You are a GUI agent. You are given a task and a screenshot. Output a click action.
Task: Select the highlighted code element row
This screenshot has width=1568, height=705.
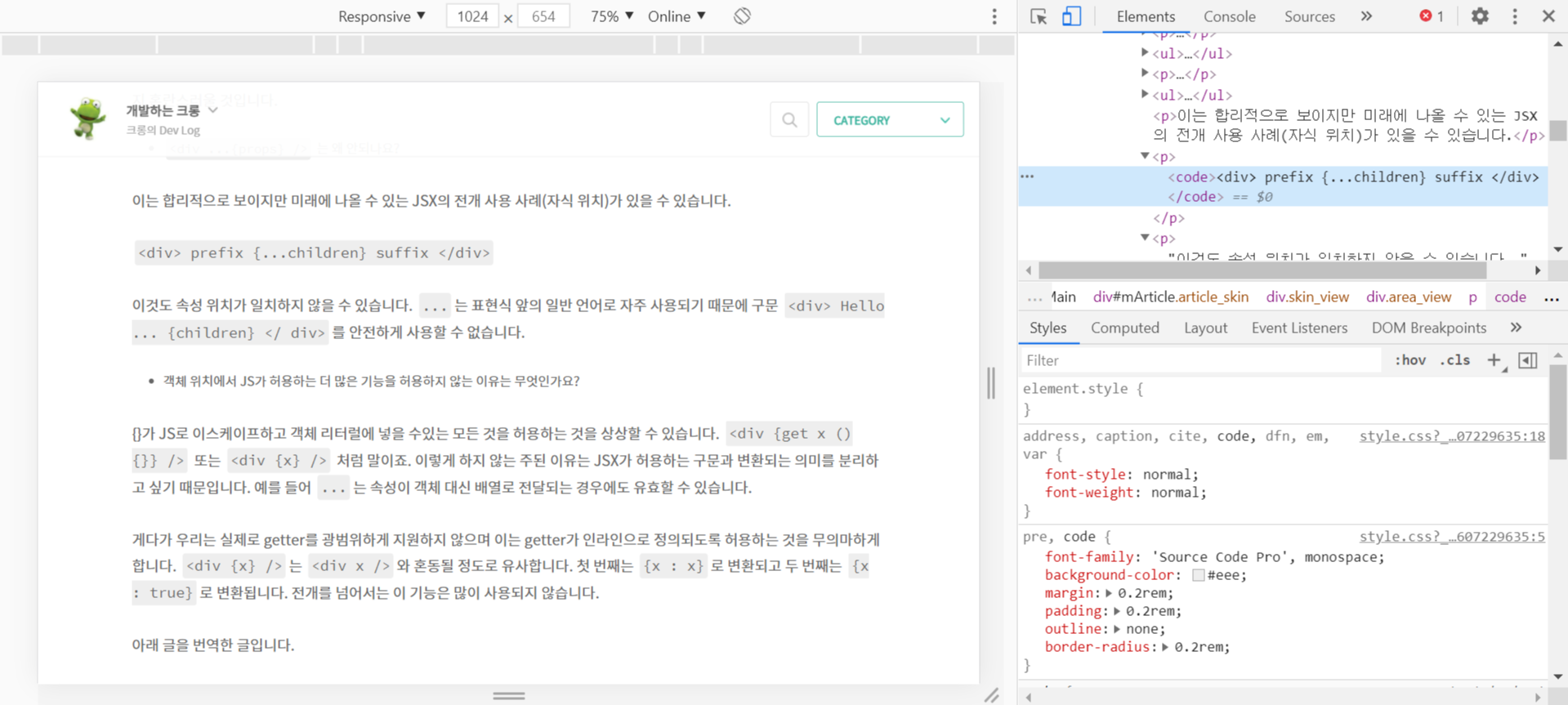1283,187
